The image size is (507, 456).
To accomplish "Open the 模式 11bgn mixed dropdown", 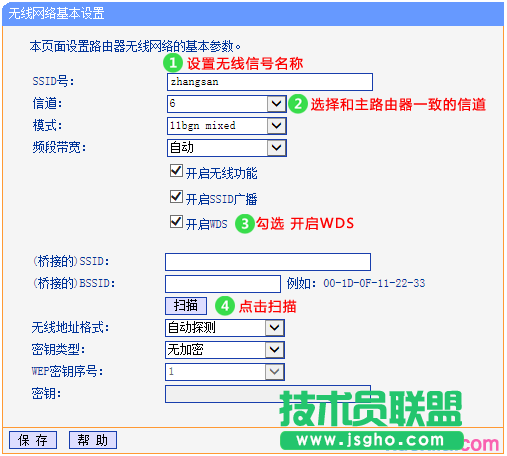I will coord(227,126).
